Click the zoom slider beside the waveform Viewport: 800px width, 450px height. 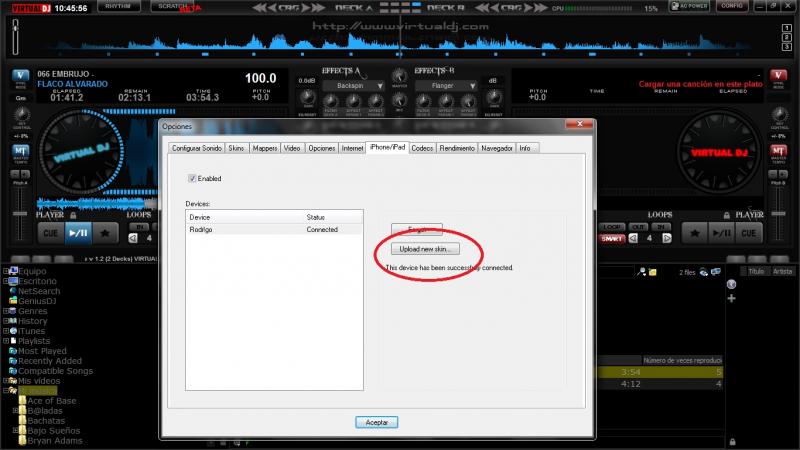coord(16,37)
